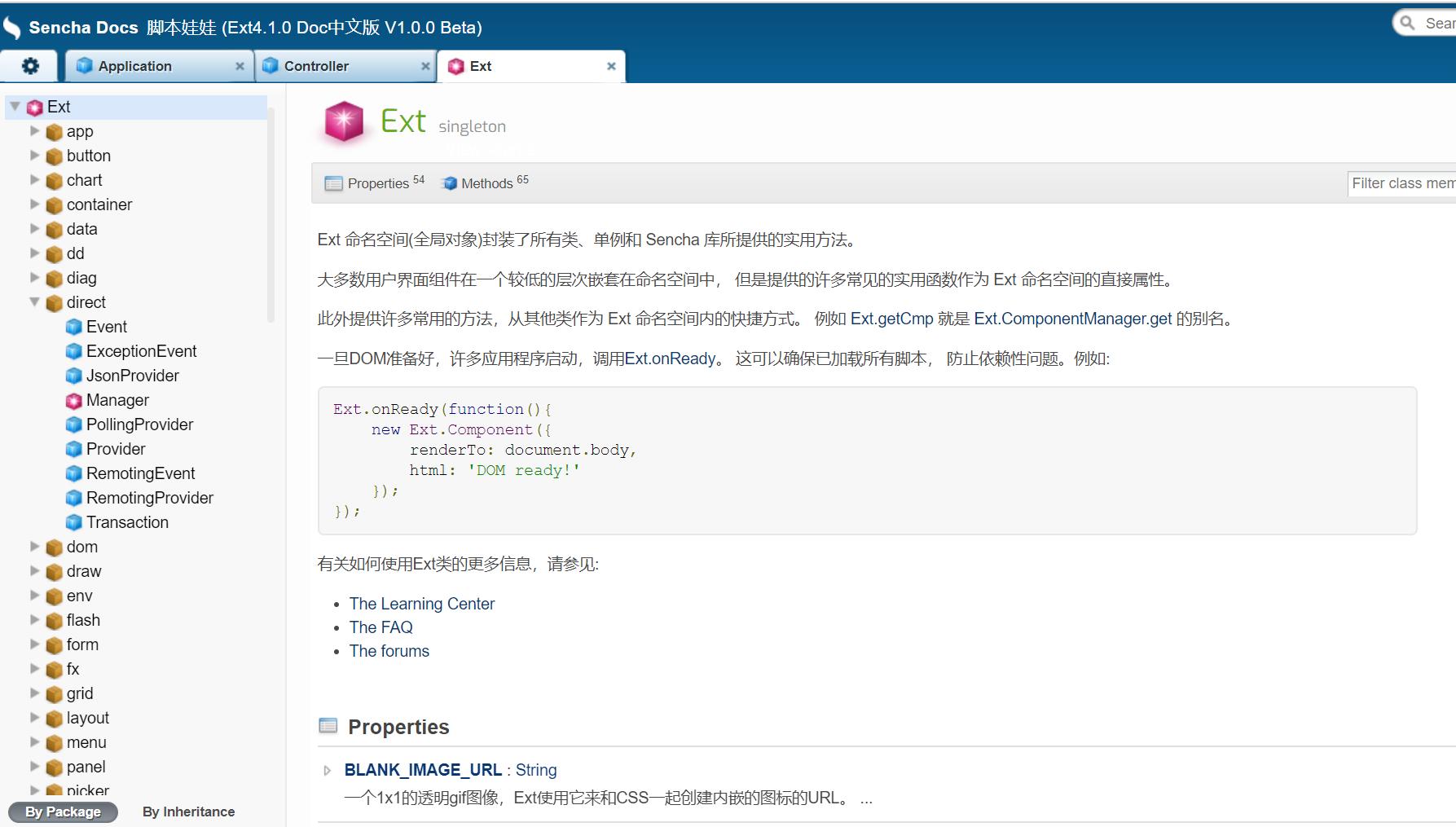Image resolution: width=1456 pixels, height=827 pixels.
Task: Click the Sencha Docs logo icon
Action: point(12,25)
